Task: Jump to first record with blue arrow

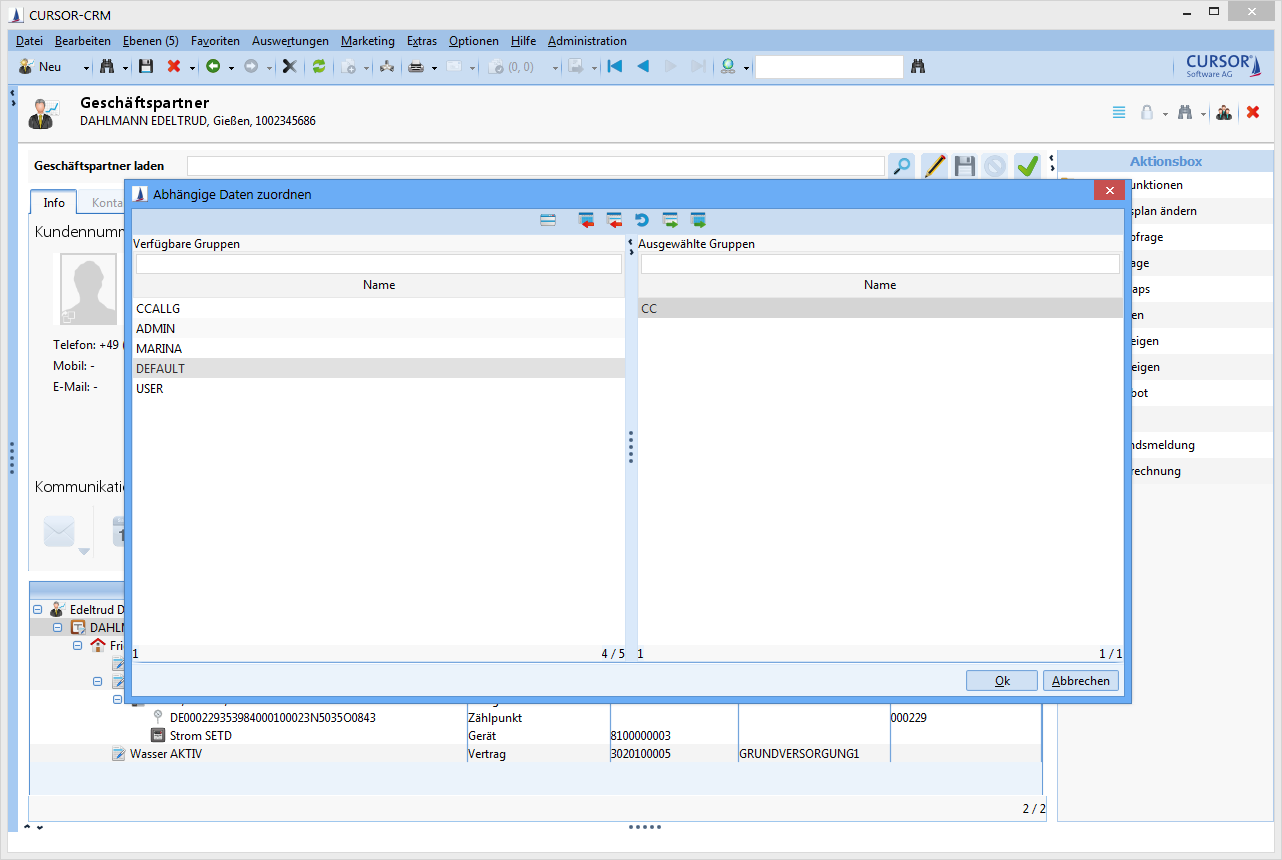Action: click(x=615, y=67)
